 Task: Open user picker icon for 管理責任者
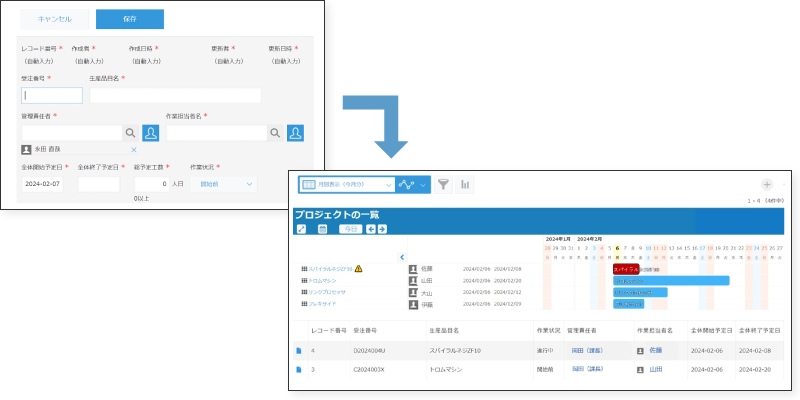point(151,133)
